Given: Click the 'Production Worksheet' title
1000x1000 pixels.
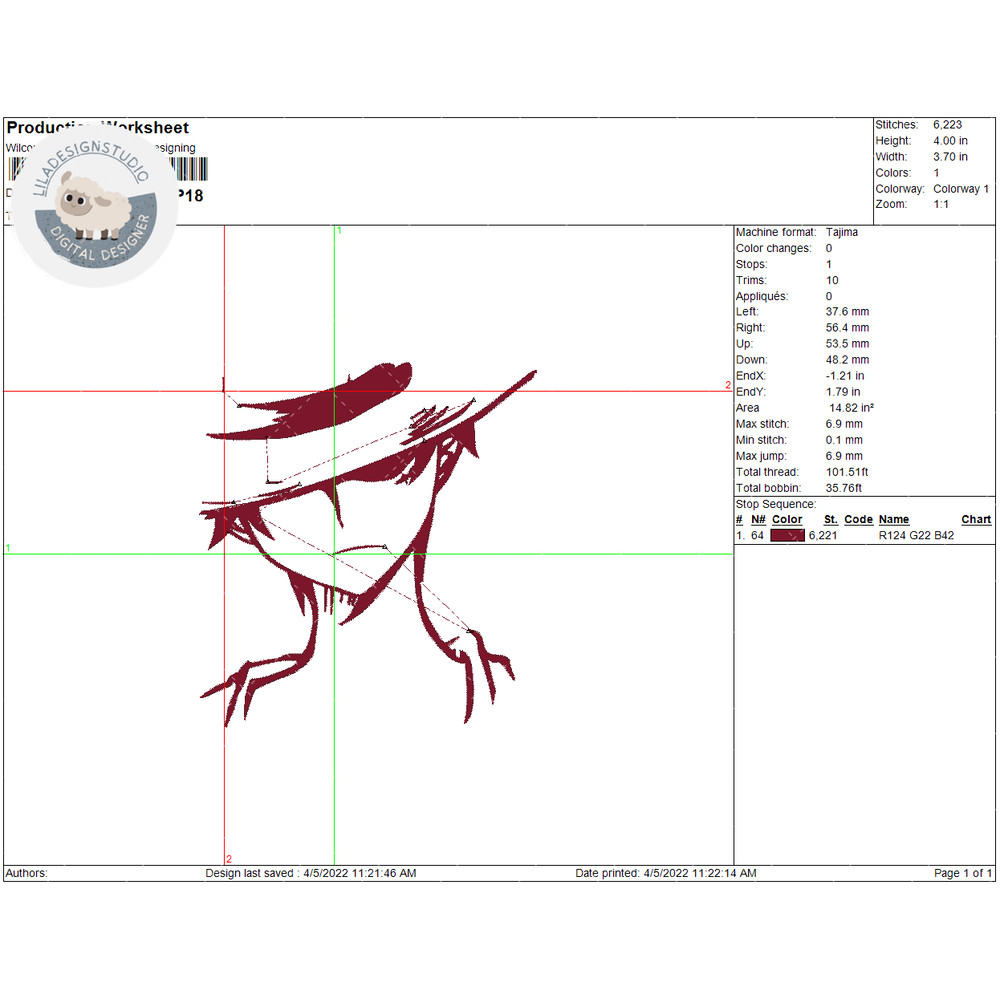Looking at the screenshot, I should coord(98,128).
